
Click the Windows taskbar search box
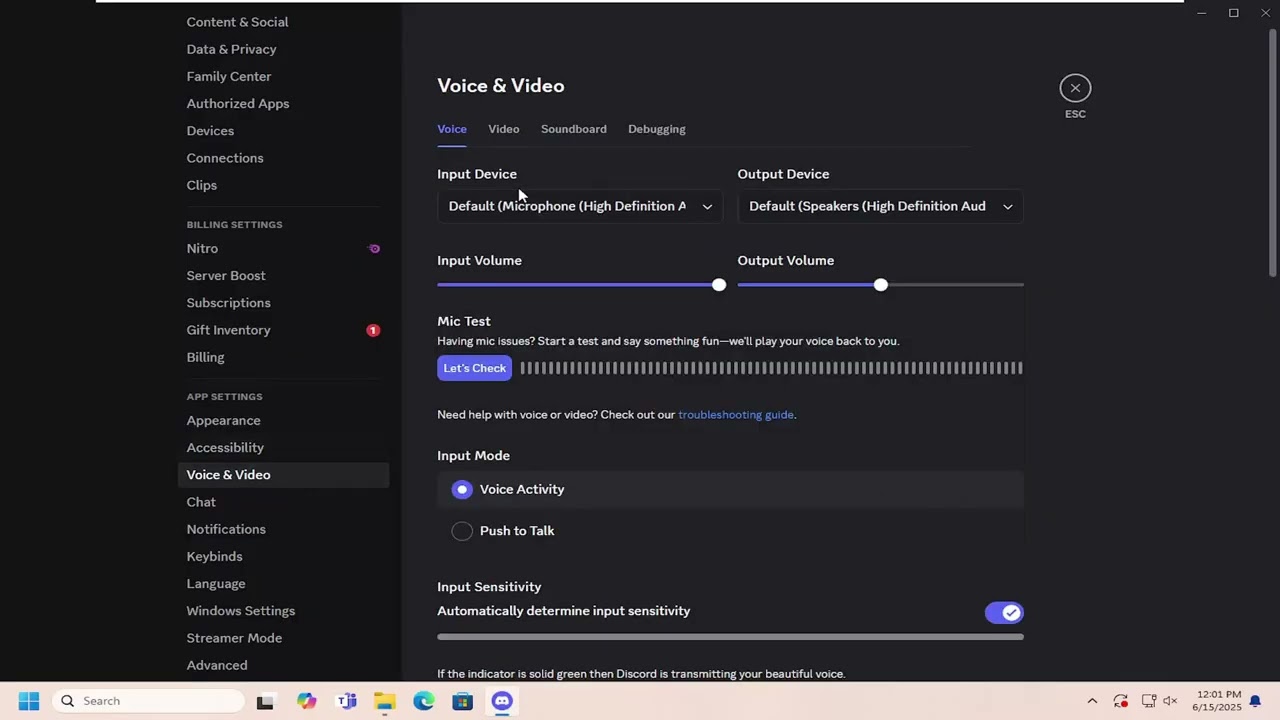click(x=150, y=701)
